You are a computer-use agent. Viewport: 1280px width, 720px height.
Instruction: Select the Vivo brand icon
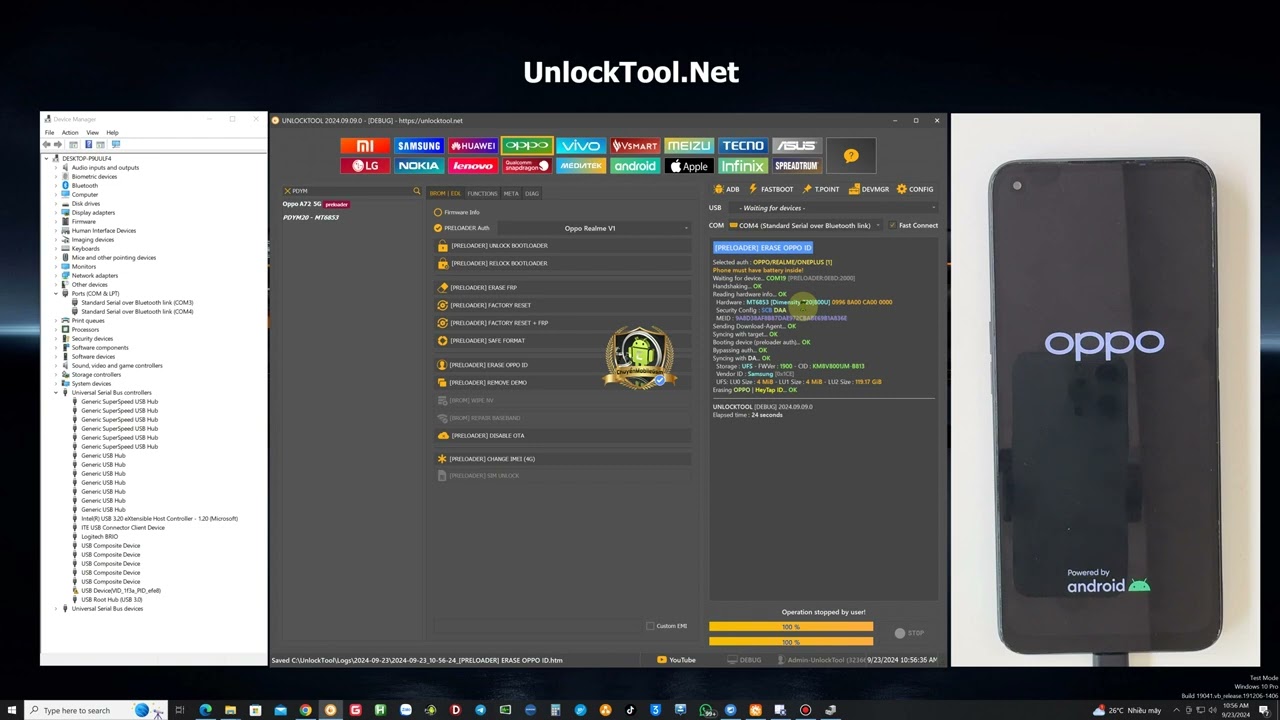pyautogui.click(x=580, y=146)
